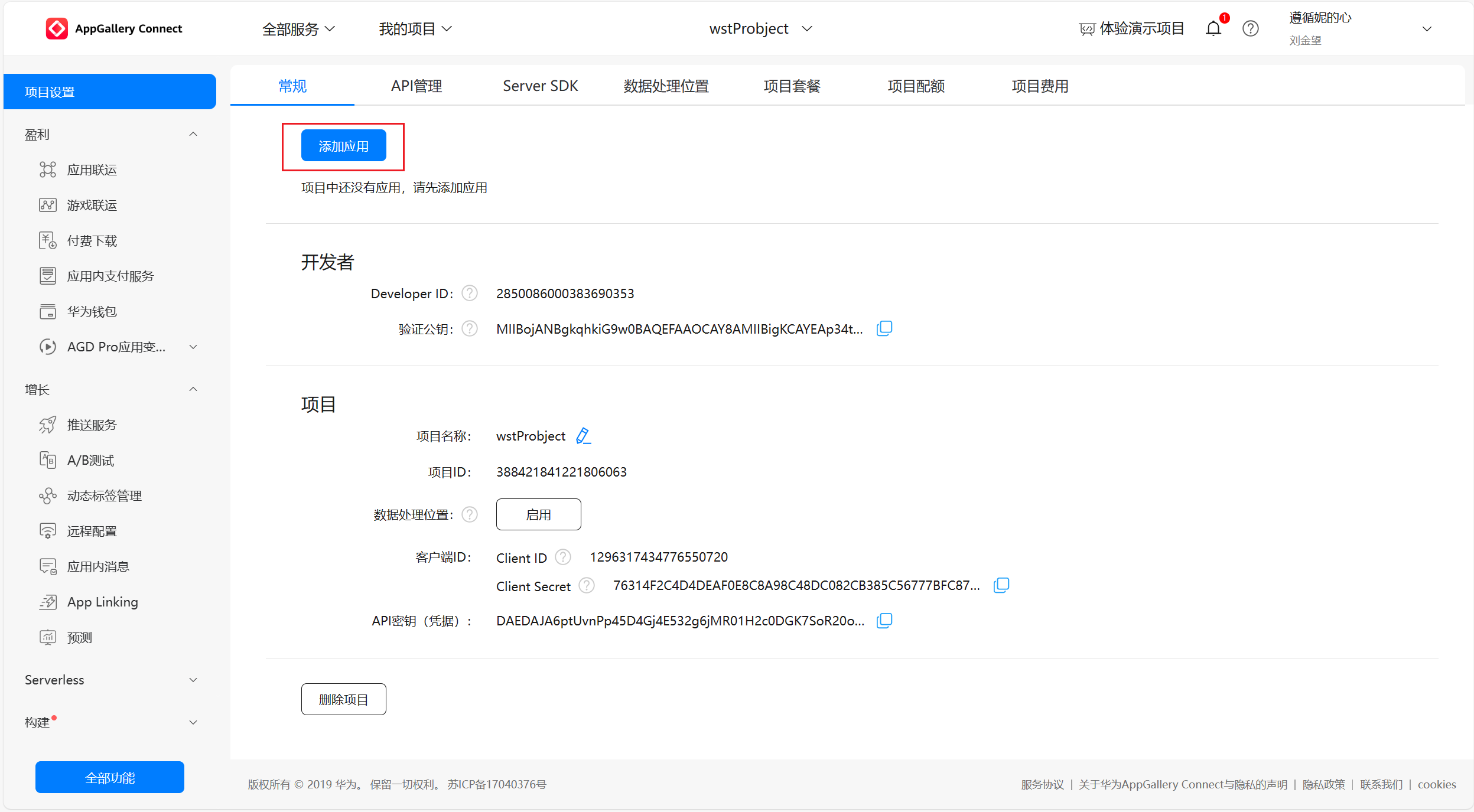Switch to the 数据处理位置 tab
1474x812 pixels.
tap(666, 86)
